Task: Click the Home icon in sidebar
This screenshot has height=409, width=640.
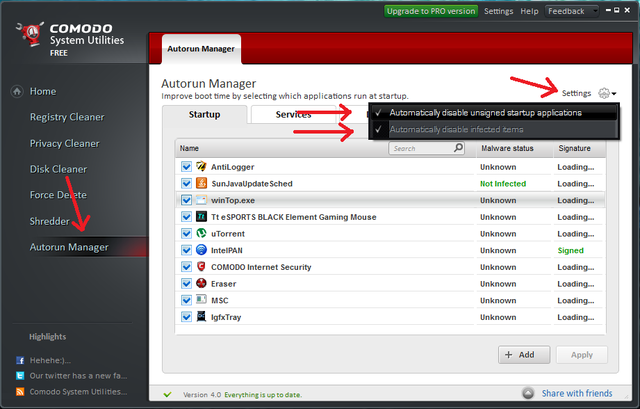Action: point(17,91)
